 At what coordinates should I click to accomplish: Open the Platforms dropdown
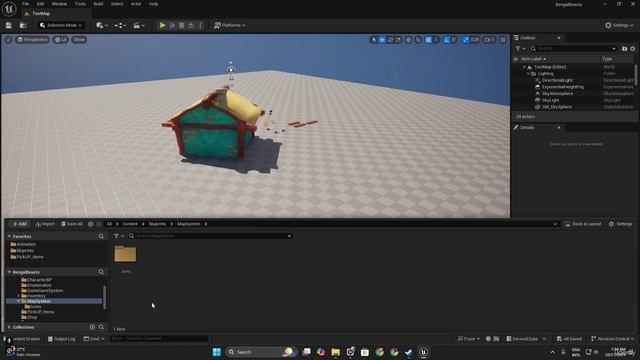tap(230, 25)
